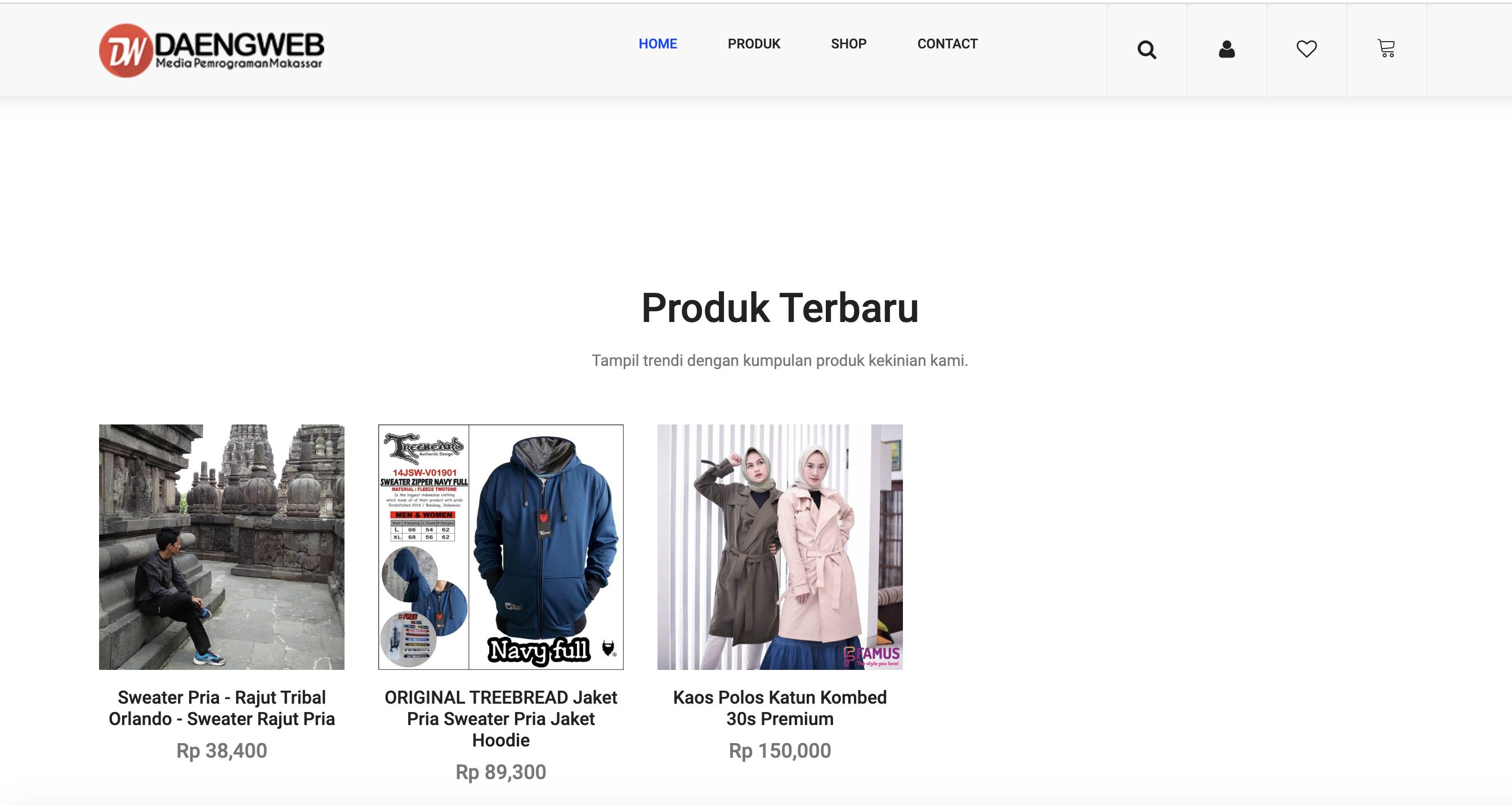Click ORIGINAL TREEBREAD Jaket Pria title link
This screenshot has height=805, width=1512.
500,719
